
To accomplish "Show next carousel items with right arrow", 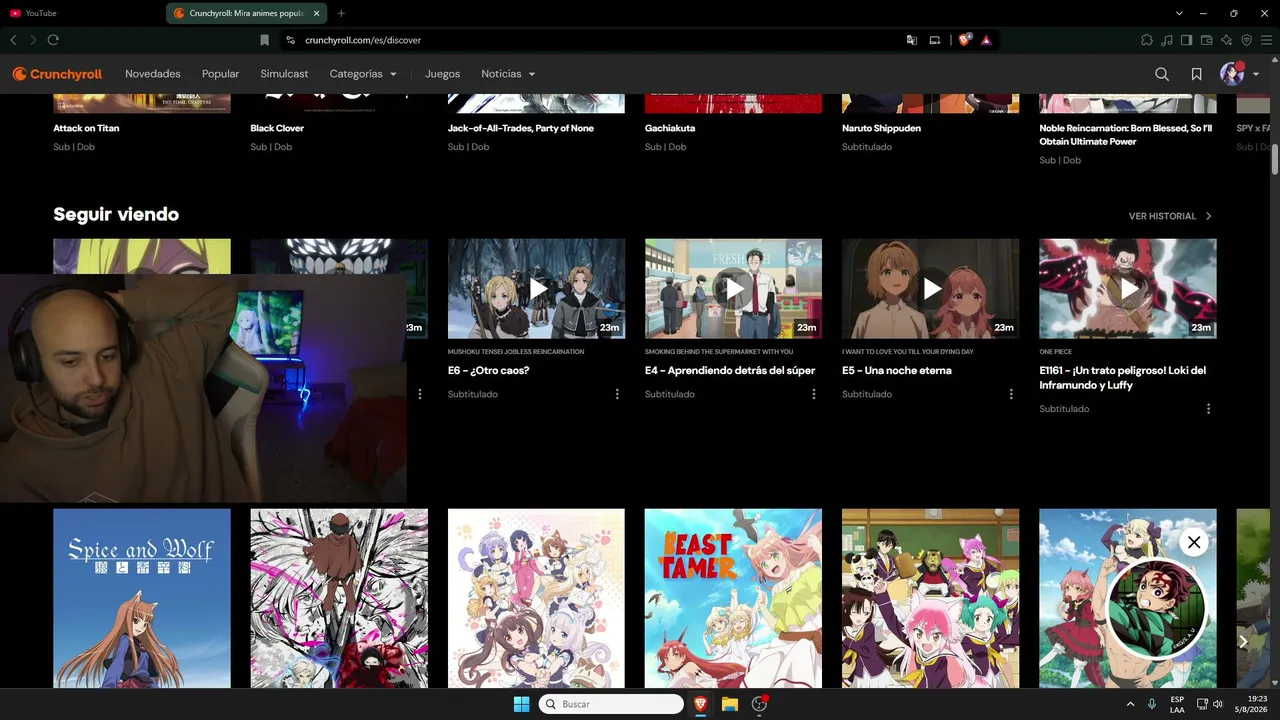I will click(x=1243, y=642).
